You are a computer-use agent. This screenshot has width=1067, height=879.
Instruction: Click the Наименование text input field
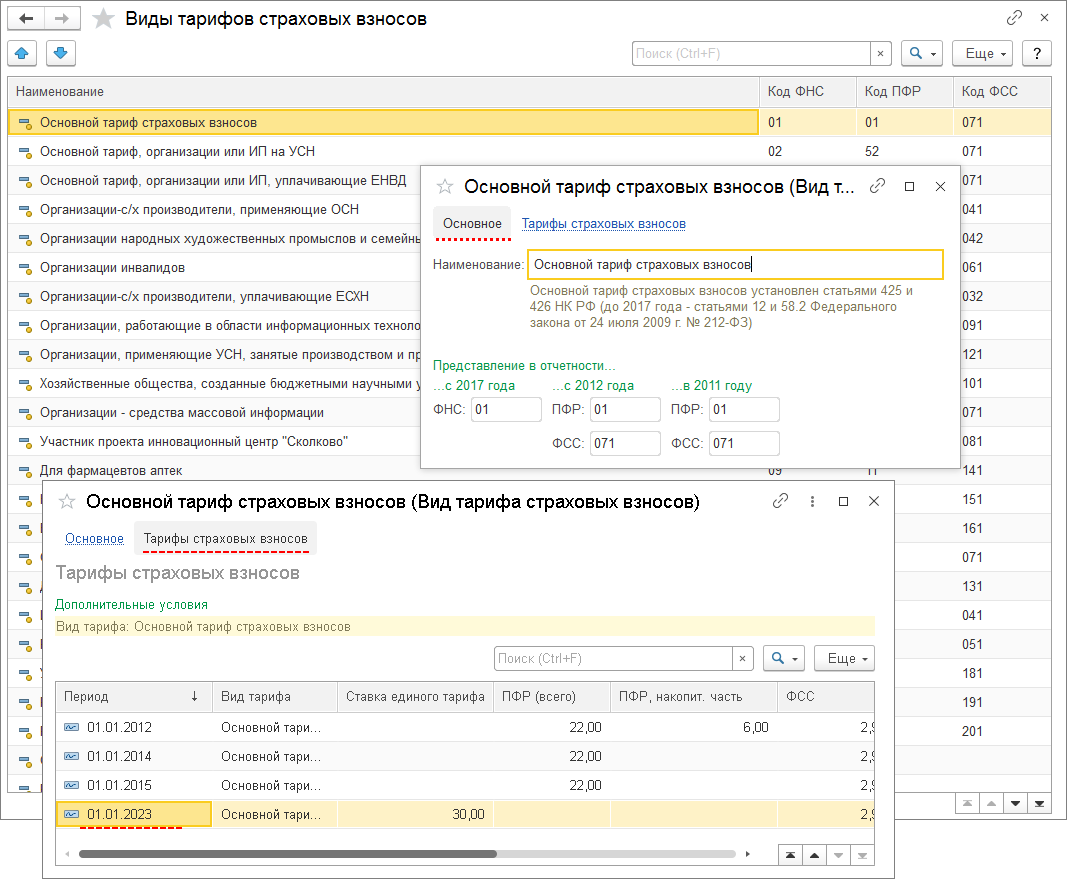point(735,265)
